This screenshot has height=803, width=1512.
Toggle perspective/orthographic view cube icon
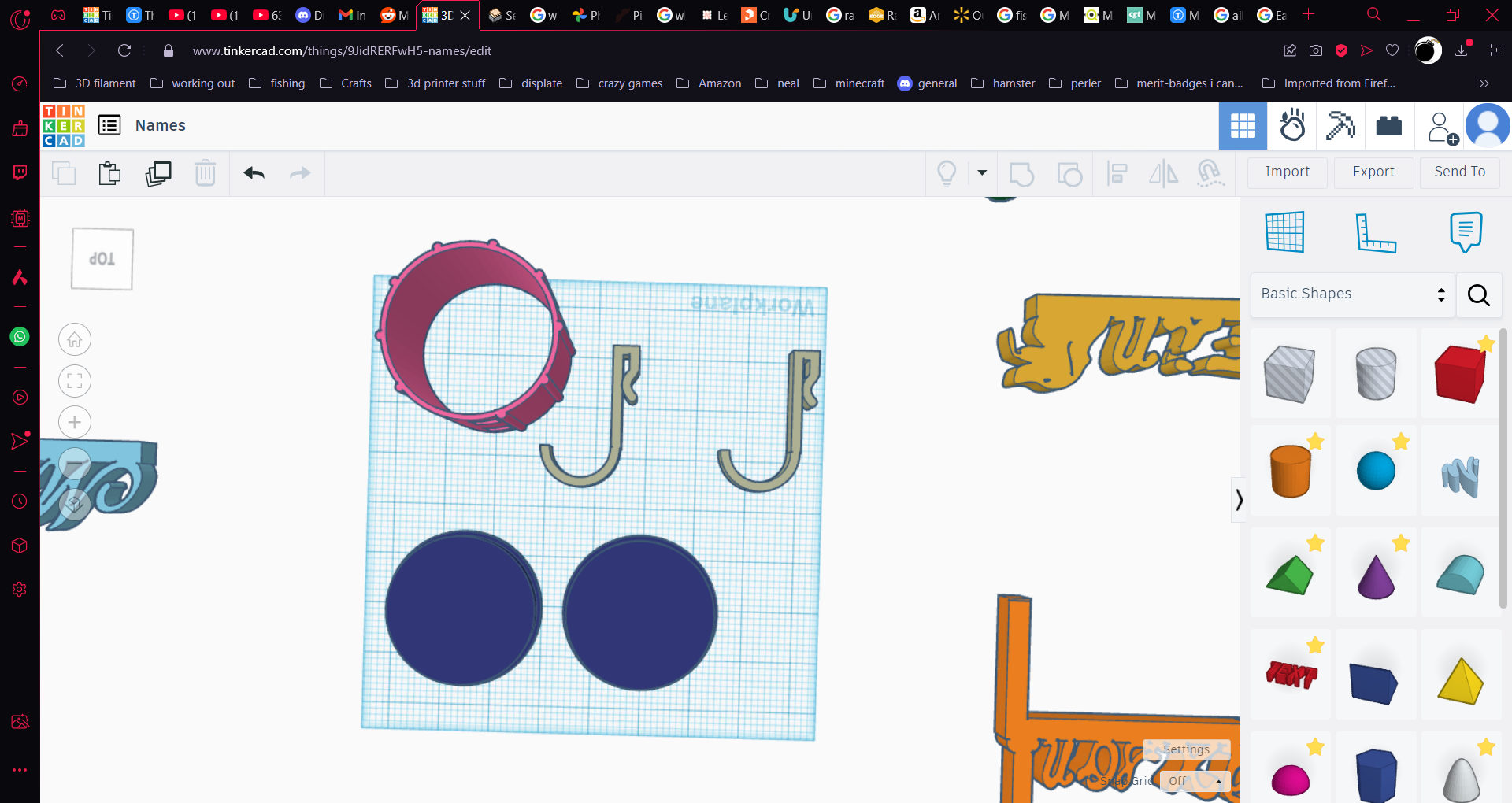point(75,504)
